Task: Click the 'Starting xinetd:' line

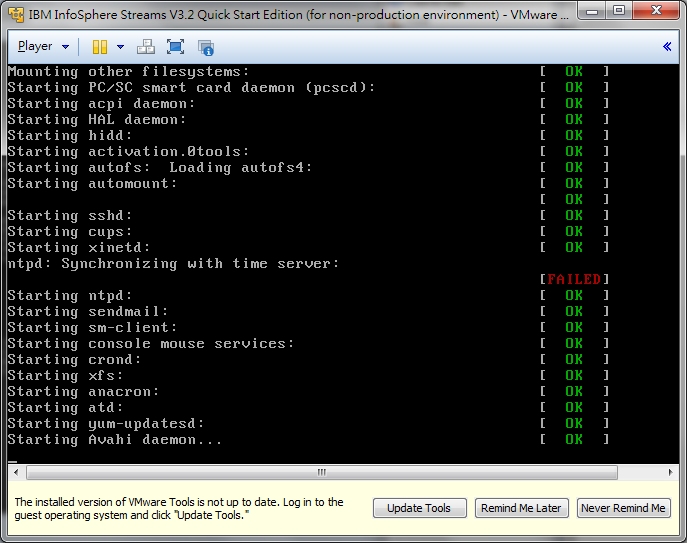Action: coord(79,248)
